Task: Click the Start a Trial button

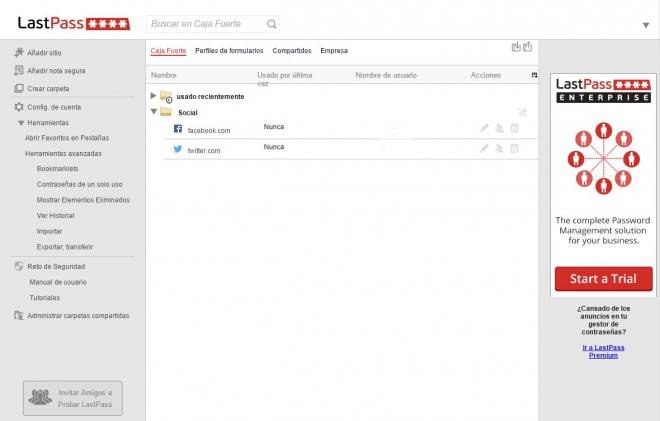Action: (x=604, y=279)
